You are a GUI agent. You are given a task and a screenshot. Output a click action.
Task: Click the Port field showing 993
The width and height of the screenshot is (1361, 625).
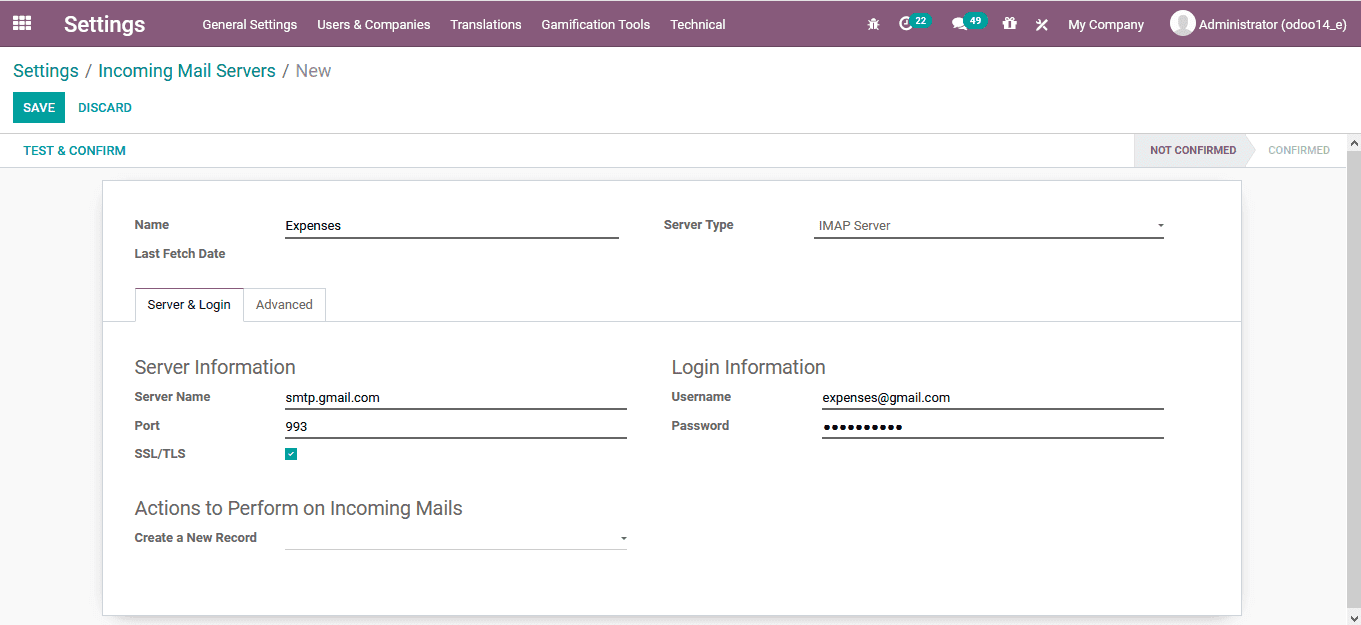pos(456,427)
